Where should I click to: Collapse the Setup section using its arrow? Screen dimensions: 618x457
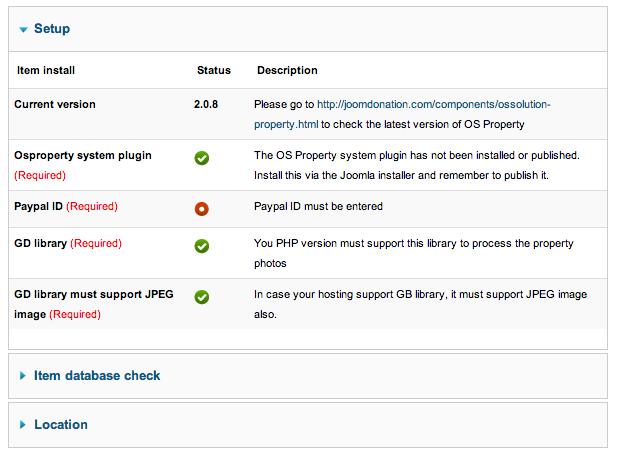pyautogui.click(x=23, y=30)
